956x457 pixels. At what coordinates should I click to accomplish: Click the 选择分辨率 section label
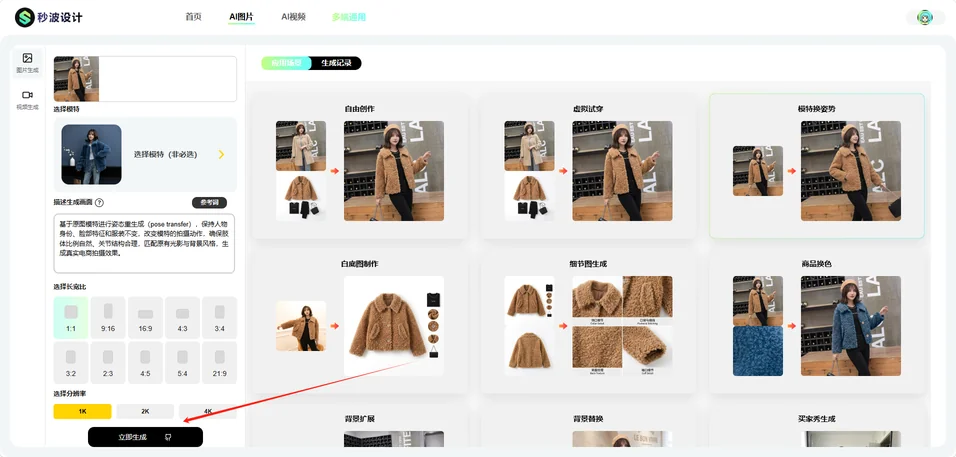(x=70, y=394)
